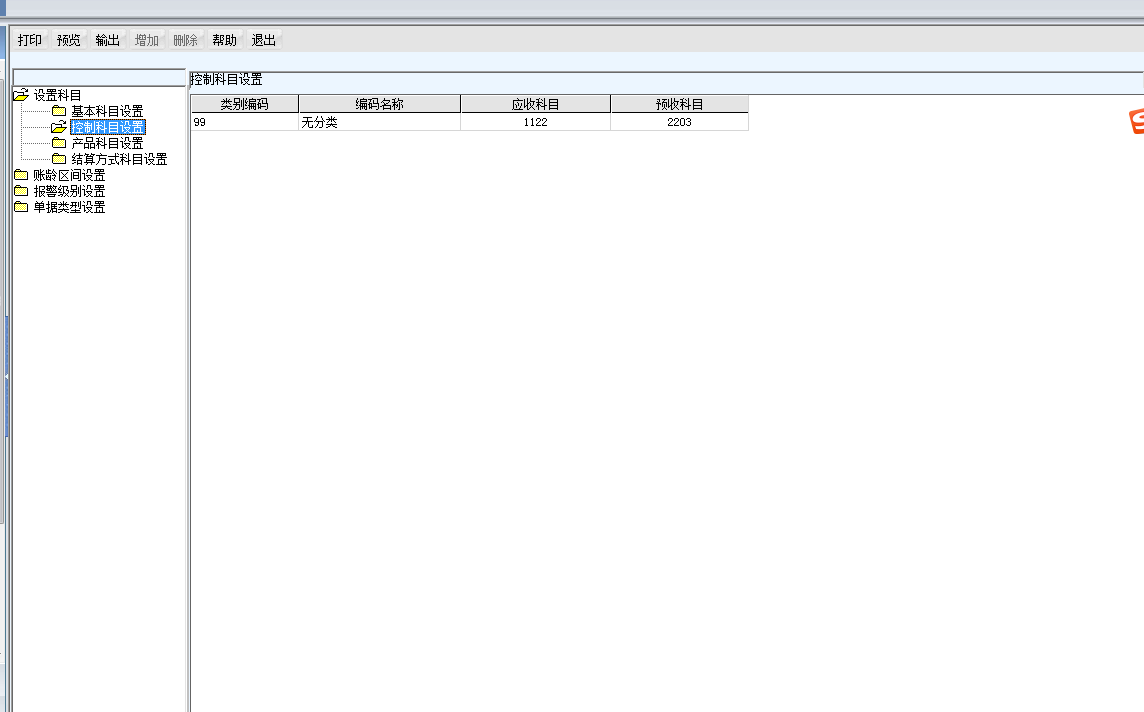Select the 设置科目 tree node
Image resolution: width=1144 pixels, height=712 pixels.
point(58,95)
